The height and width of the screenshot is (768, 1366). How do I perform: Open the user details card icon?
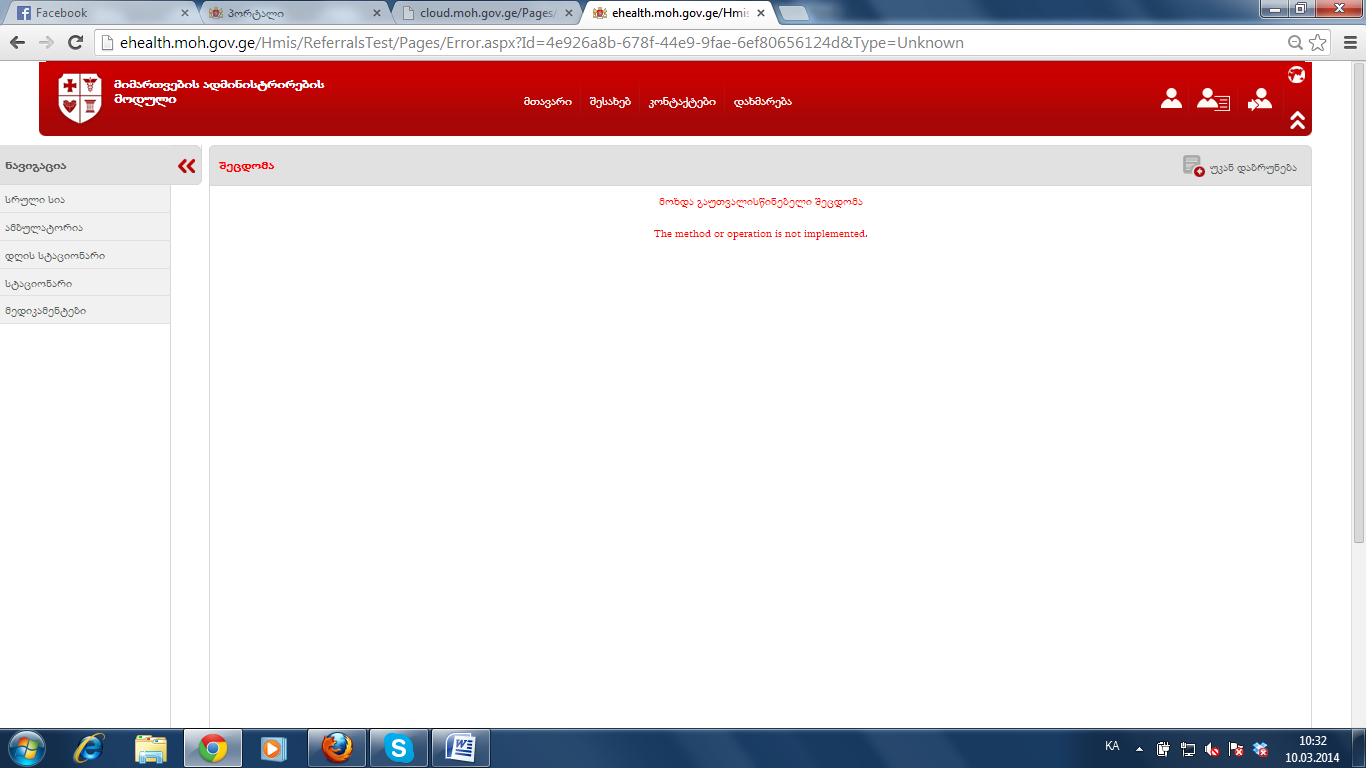[x=1213, y=99]
